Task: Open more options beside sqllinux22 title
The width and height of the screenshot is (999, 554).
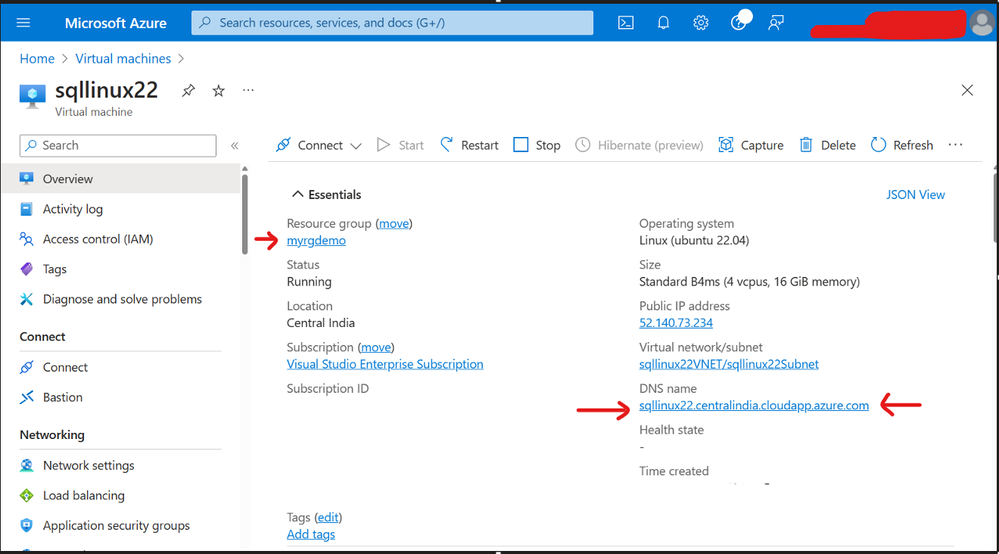Action: click(248, 90)
